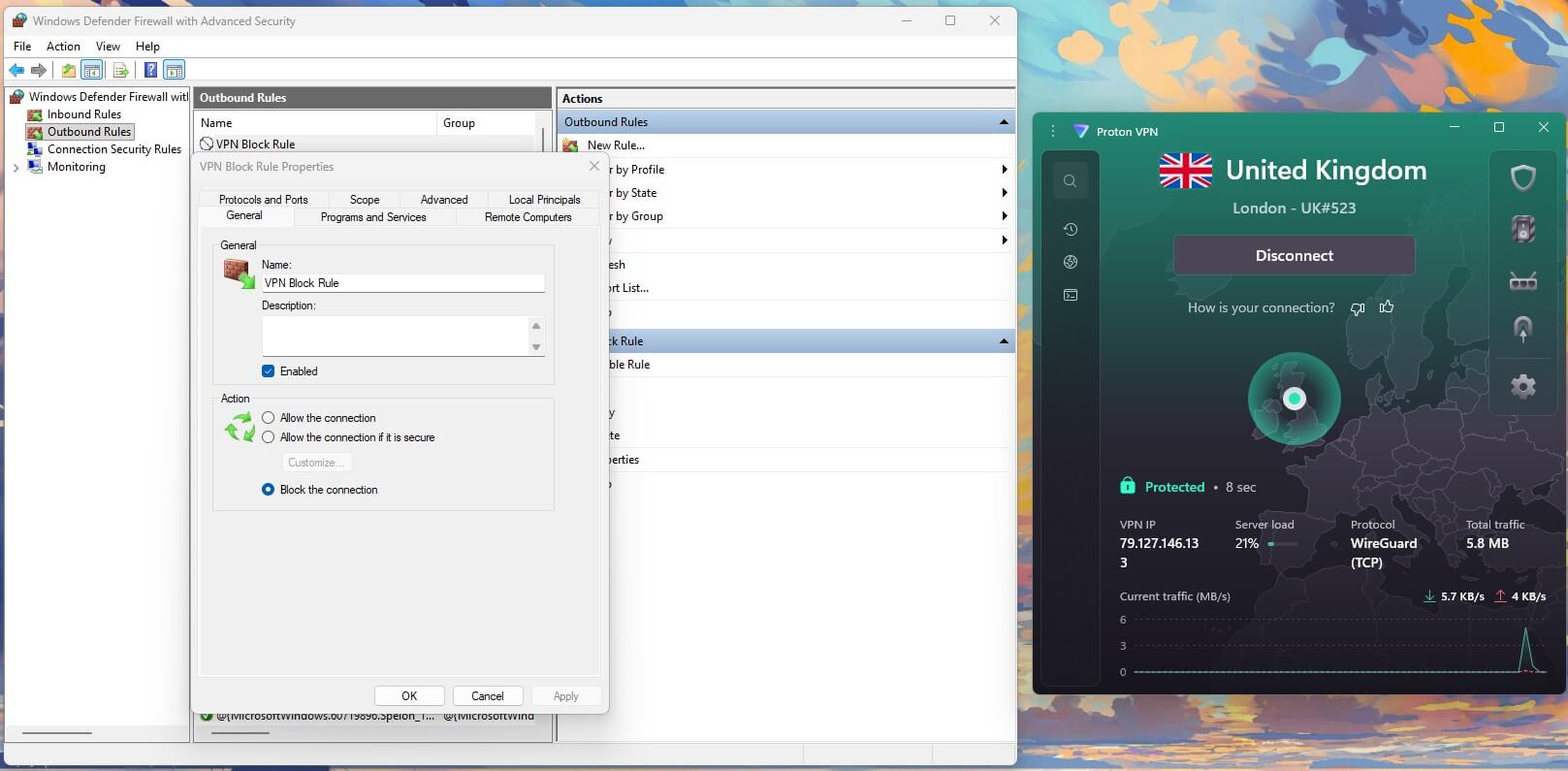Click the Description text box
This screenshot has width=1568, height=771.
pos(396,336)
